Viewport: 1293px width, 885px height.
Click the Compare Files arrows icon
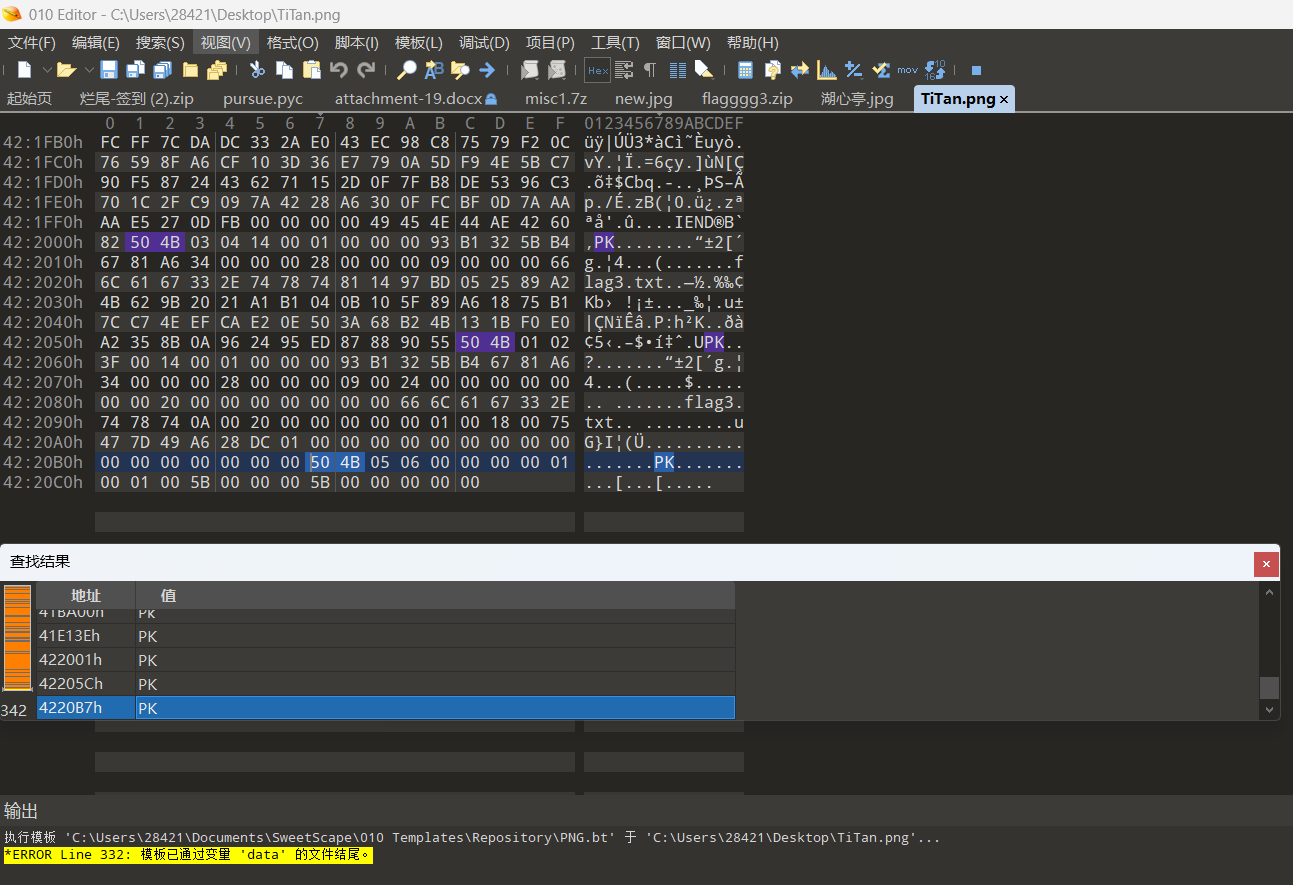[x=799, y=70]
